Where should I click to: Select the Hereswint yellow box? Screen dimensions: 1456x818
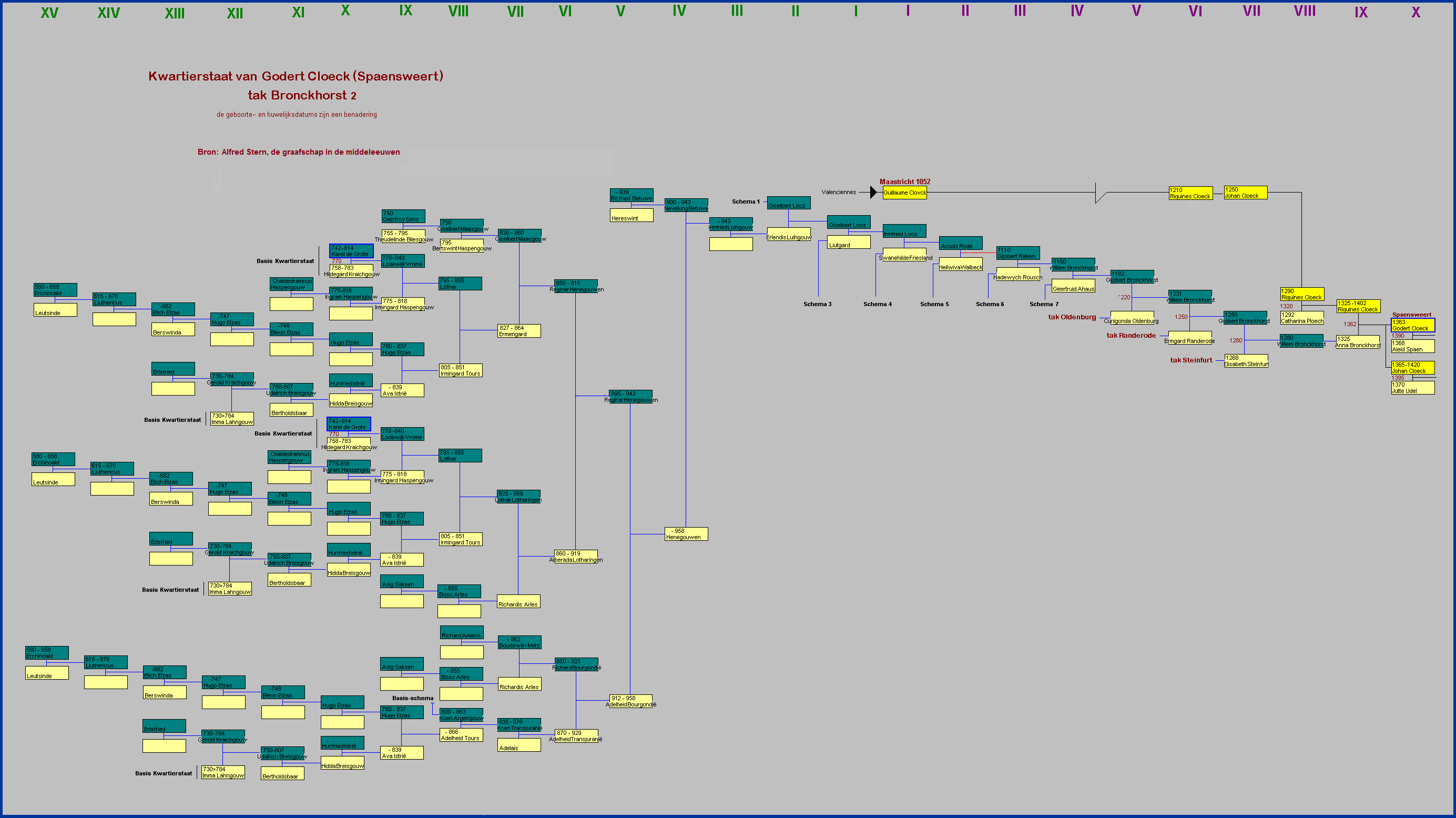(x=632, y=215)
